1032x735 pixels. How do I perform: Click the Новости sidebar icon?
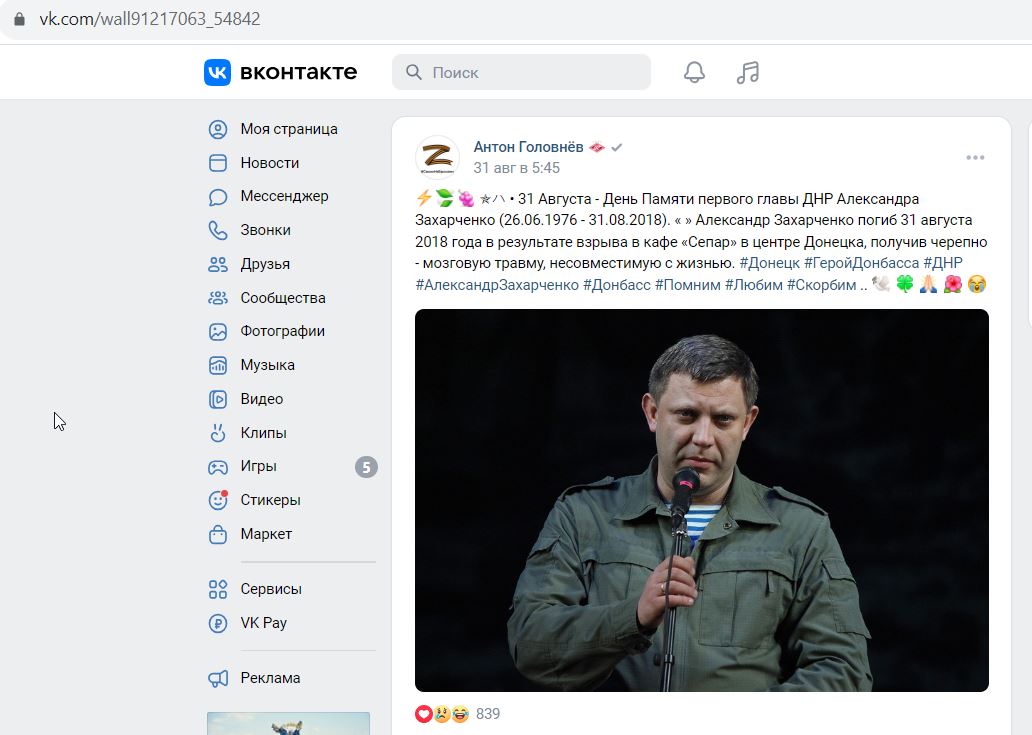point(218,163)
